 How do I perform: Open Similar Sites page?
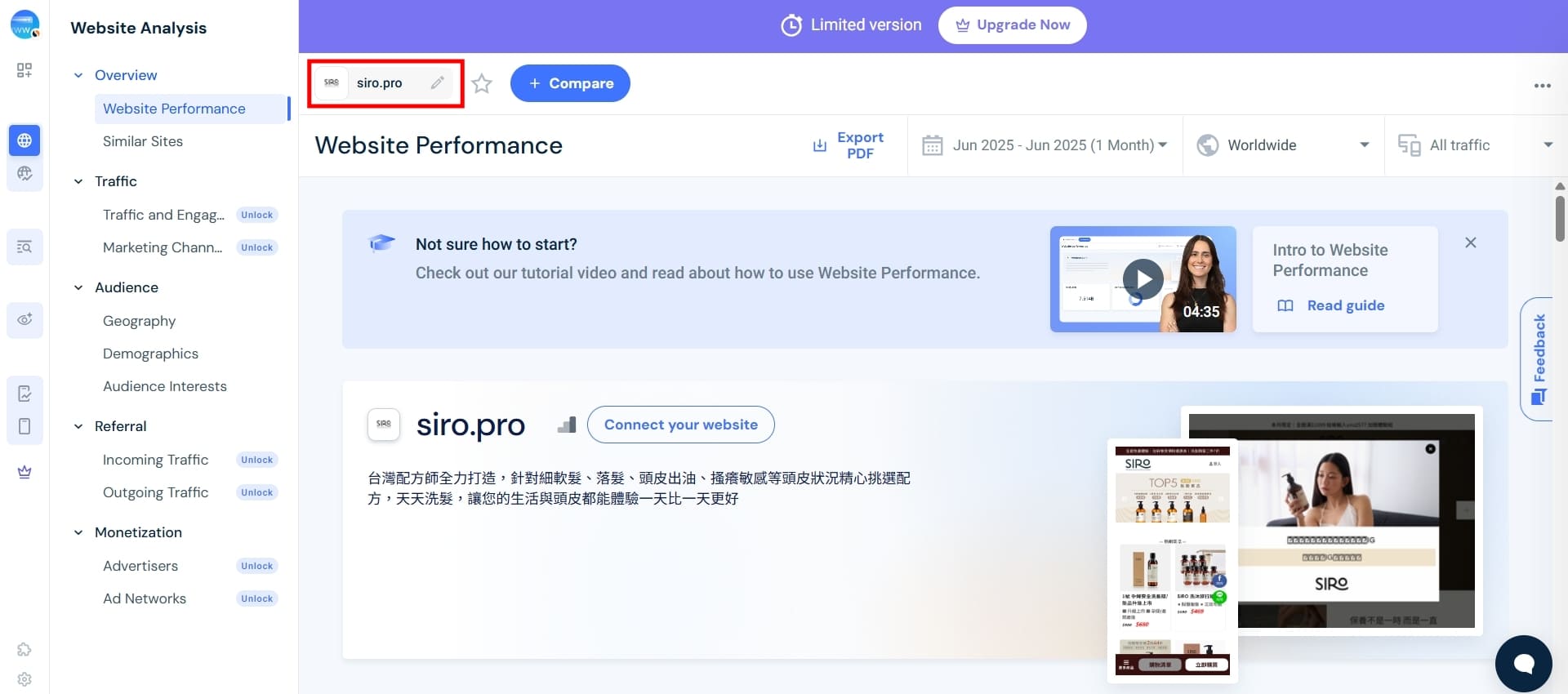143,141
